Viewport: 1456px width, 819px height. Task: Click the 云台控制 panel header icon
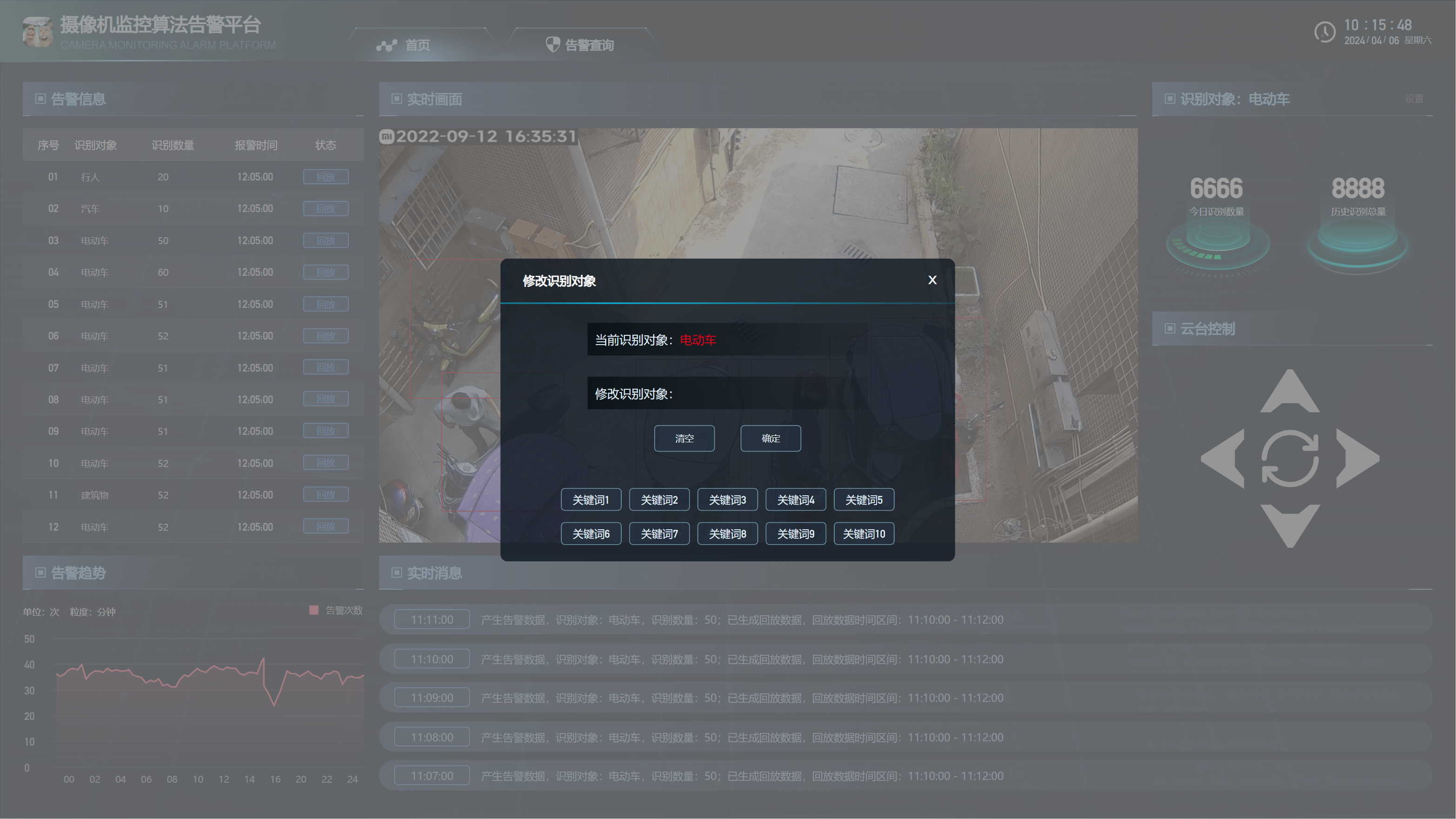click(x=1169, y=328)
